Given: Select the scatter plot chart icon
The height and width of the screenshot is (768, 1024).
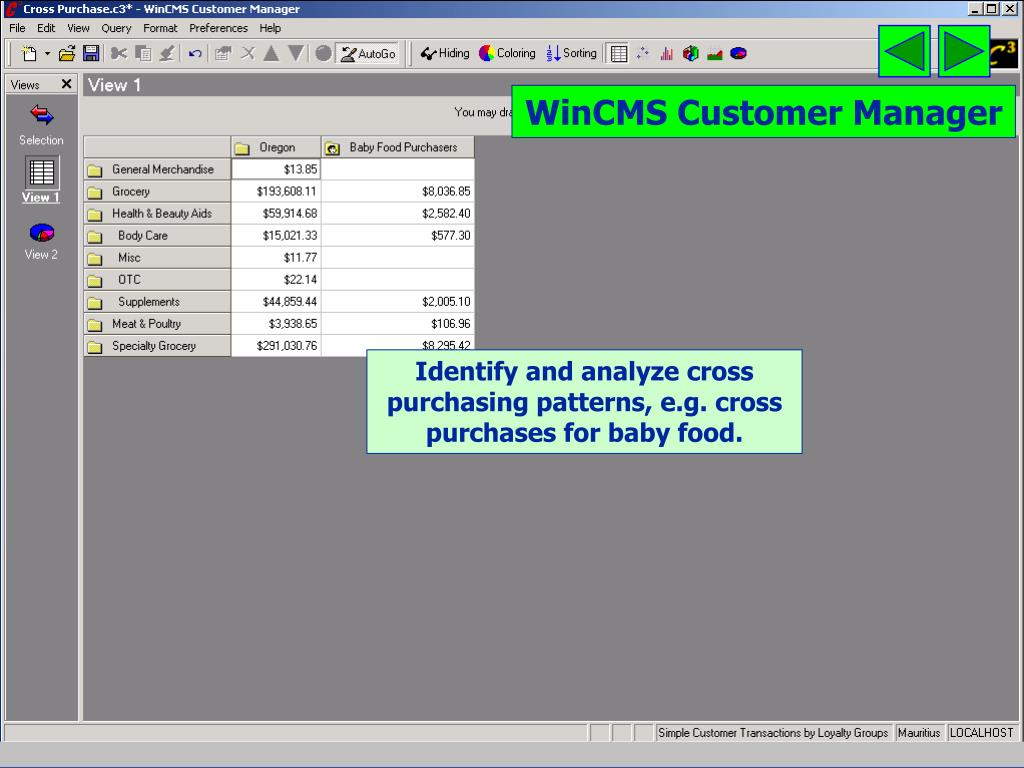Looking at the screenshot, I should coord(643,54).
